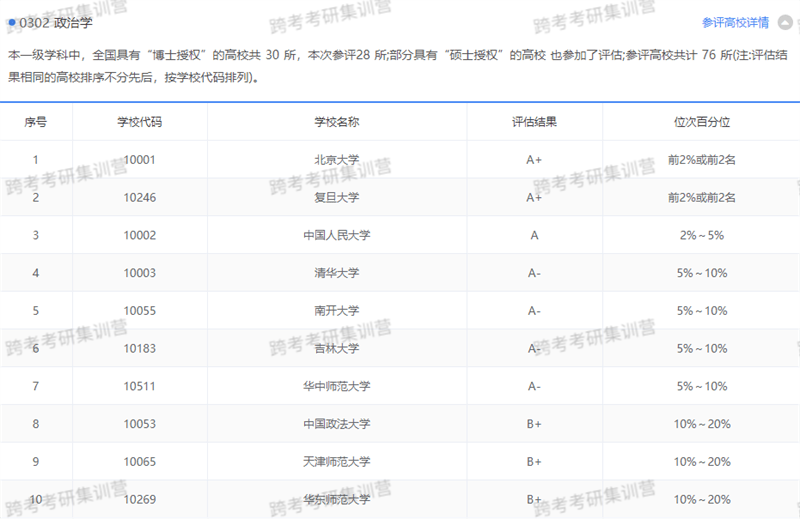Click 10%~20% in 天津师范大学 row

coord(702,462)
